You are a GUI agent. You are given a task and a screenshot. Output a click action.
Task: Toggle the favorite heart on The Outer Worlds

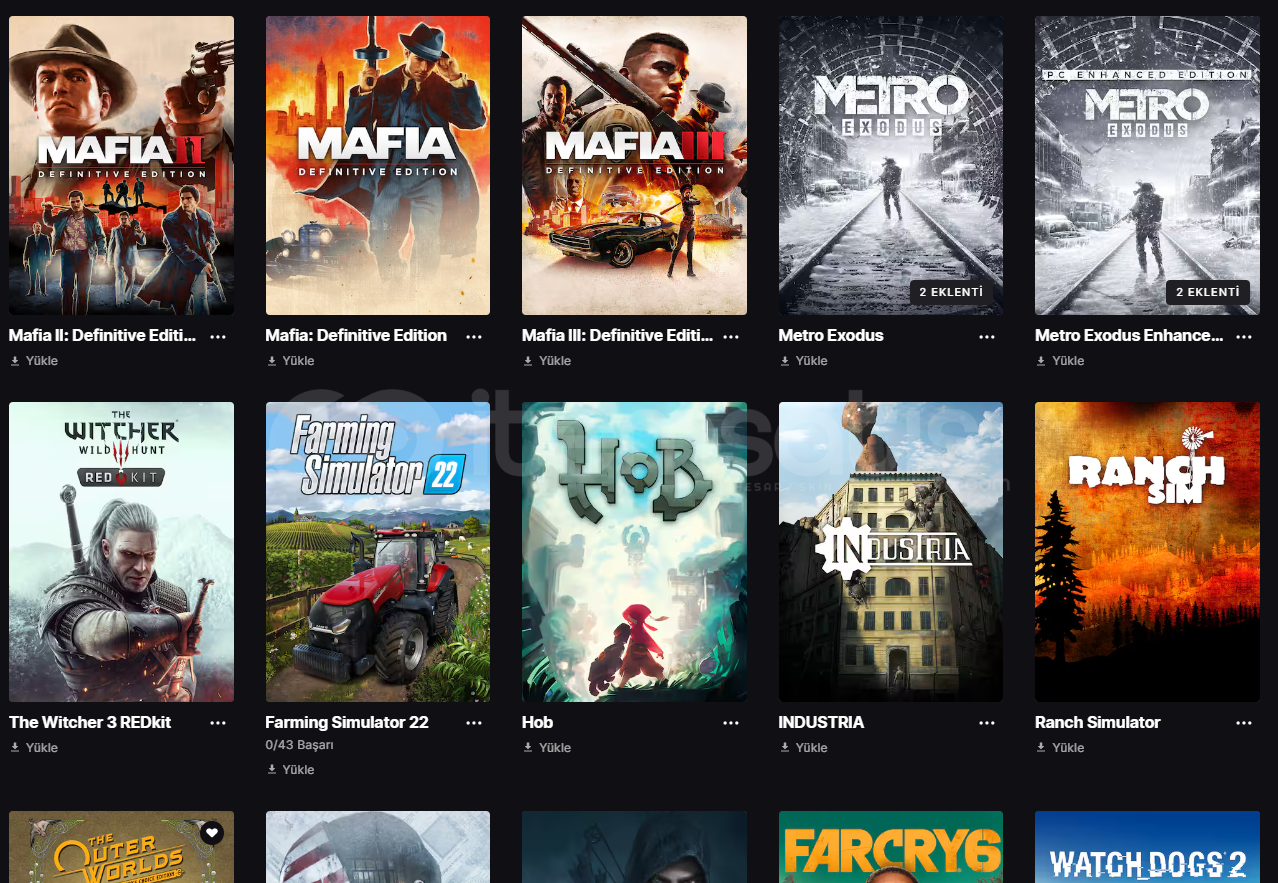(x=211, y=832)
